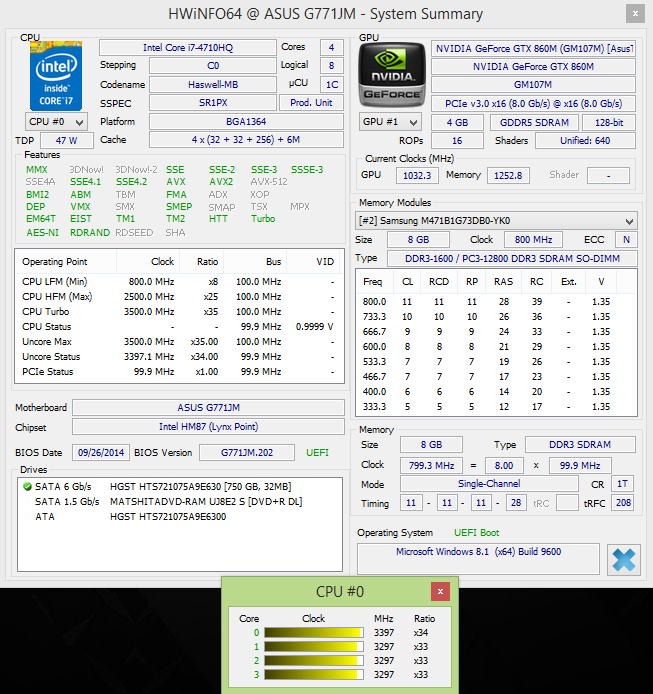Open the GPU #1 selector dropdown
The width and height of the screenshot is (653, 694).
(390, 122)
